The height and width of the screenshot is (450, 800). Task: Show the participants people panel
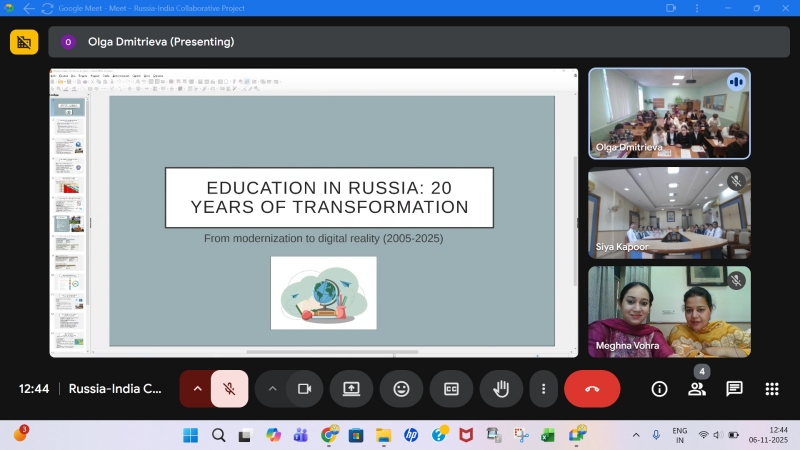697,389
